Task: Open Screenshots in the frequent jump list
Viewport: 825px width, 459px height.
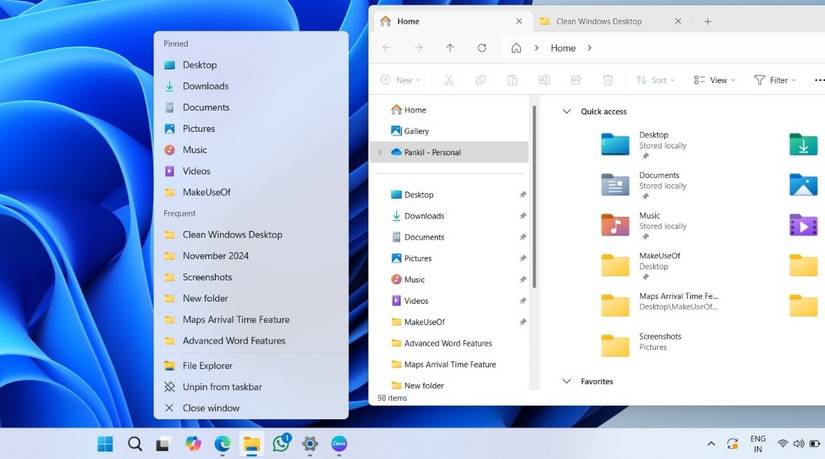Action: (x=251, y=277)
